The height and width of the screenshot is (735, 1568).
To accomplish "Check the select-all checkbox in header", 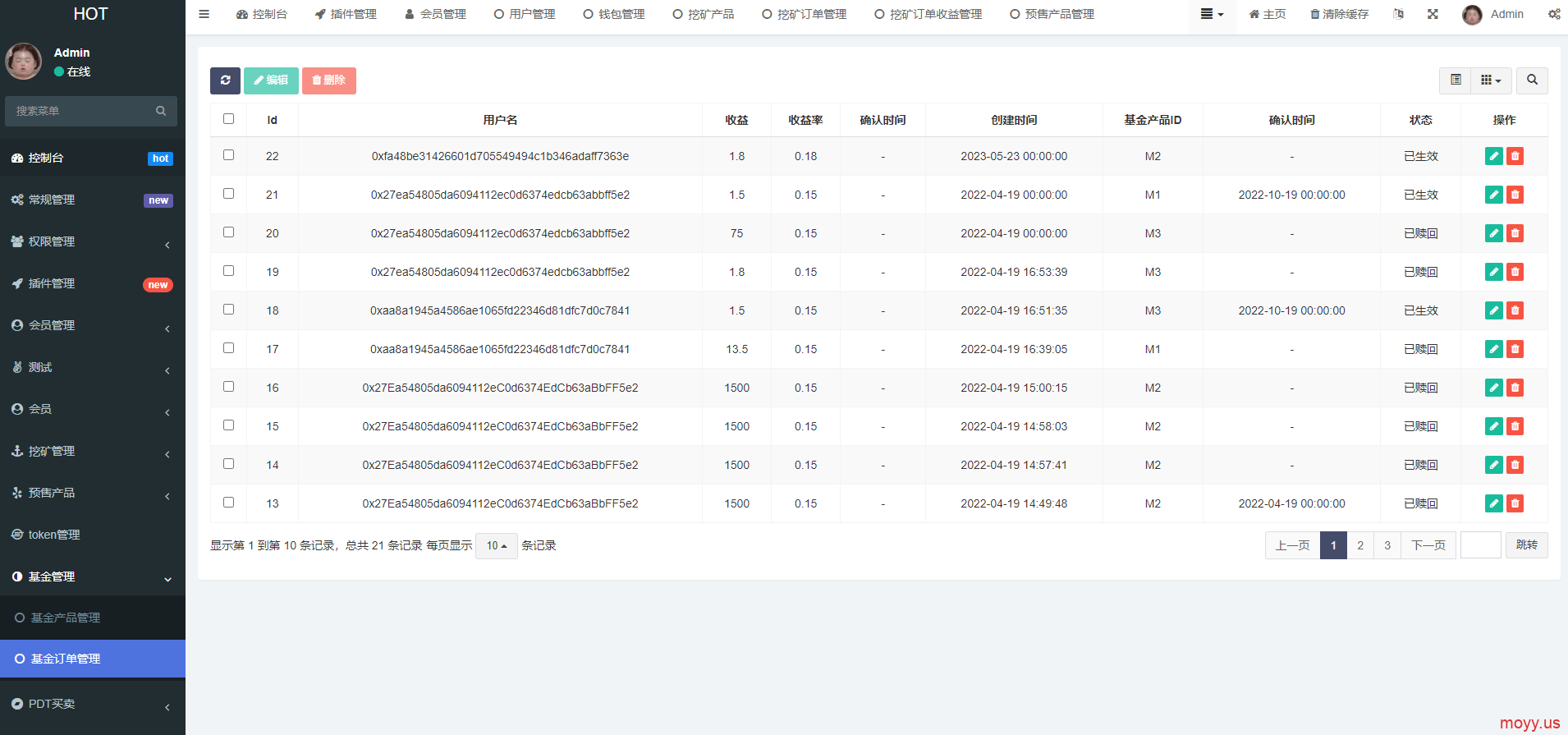I will point(229,119).
